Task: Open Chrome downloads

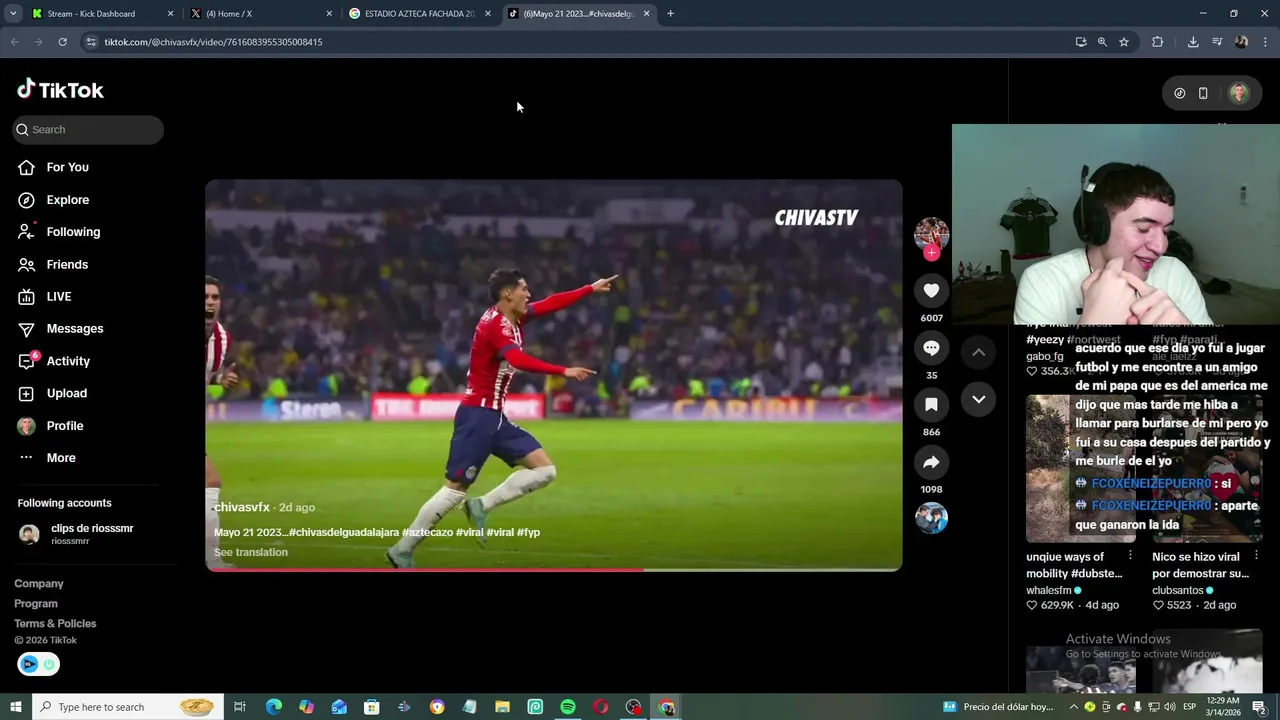Action: pyautogui.click(x=1193, y=42)
